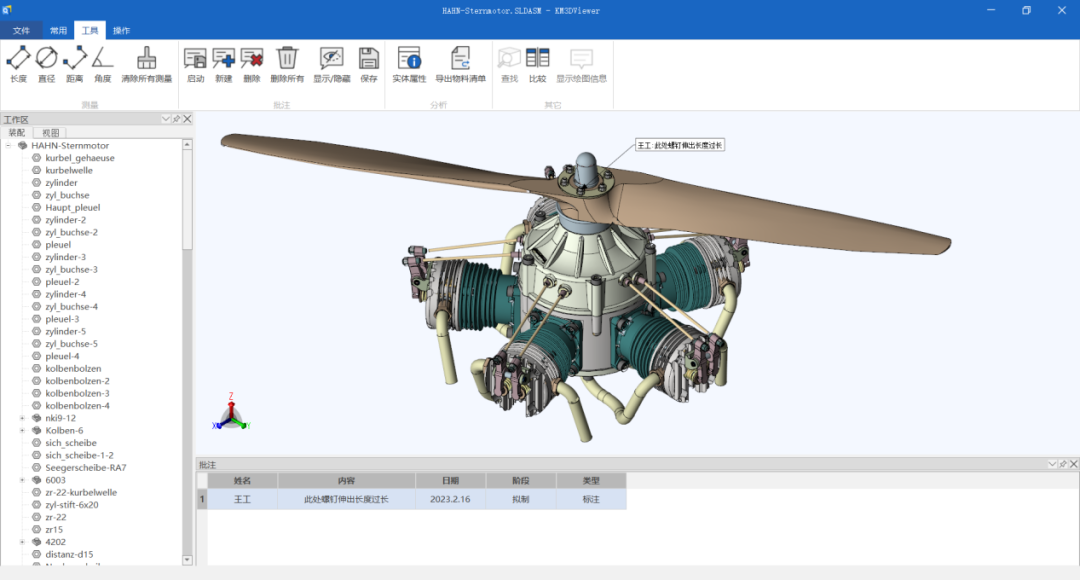Screen dimensions: 1080x580
Task: Open the 文件 file menu
Action: (21, 30)
